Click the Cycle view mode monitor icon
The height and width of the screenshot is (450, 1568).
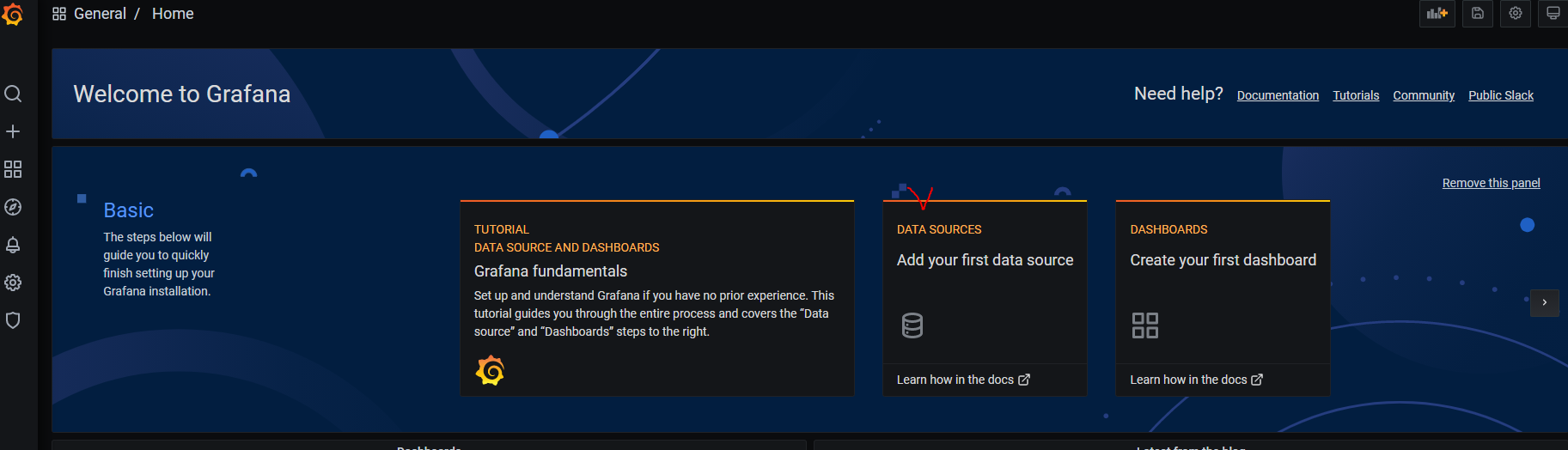pyautogui.click(x=1553, y=13)
